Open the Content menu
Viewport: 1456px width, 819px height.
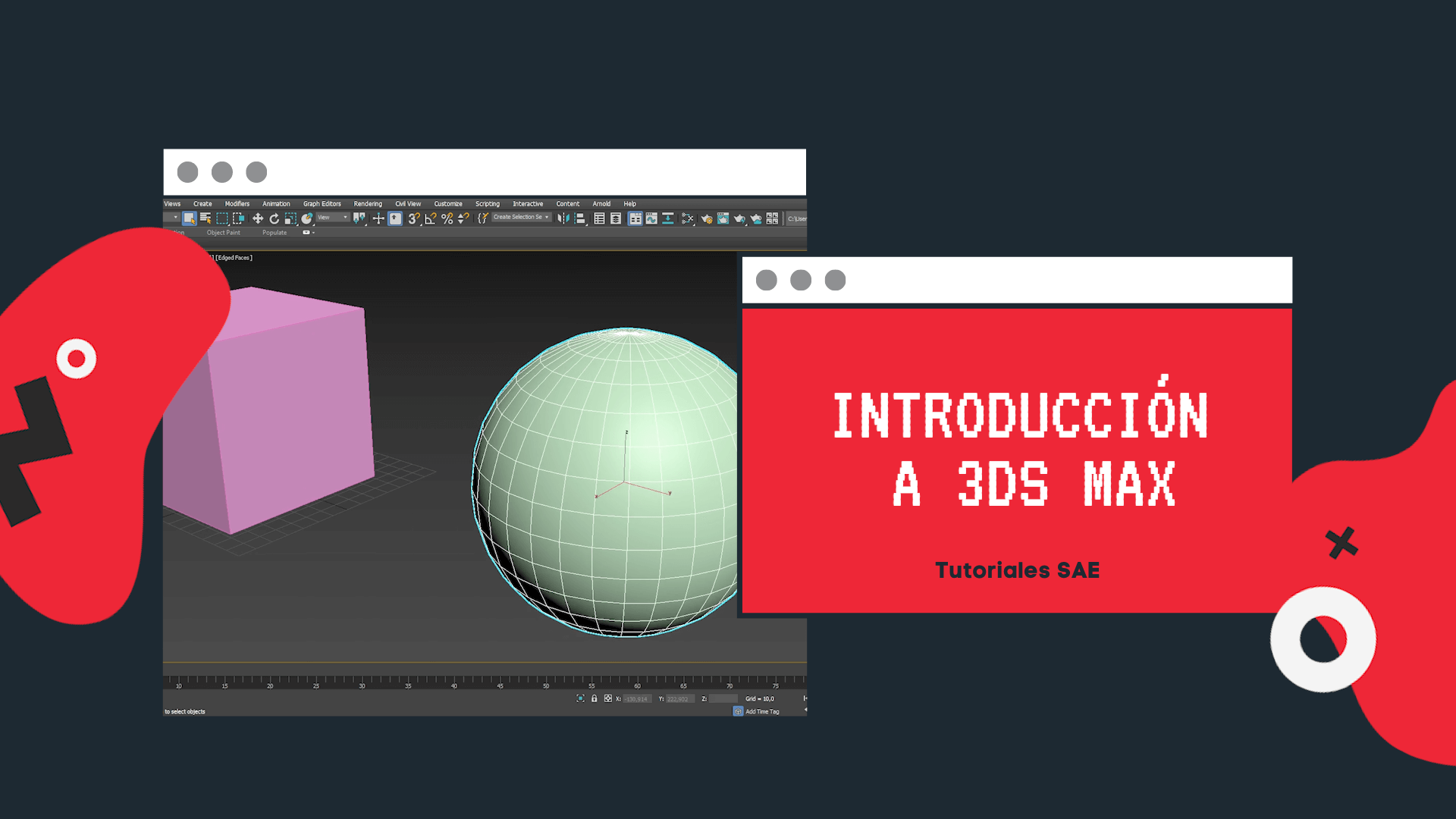pyautogui.click(x=568, y=204)
